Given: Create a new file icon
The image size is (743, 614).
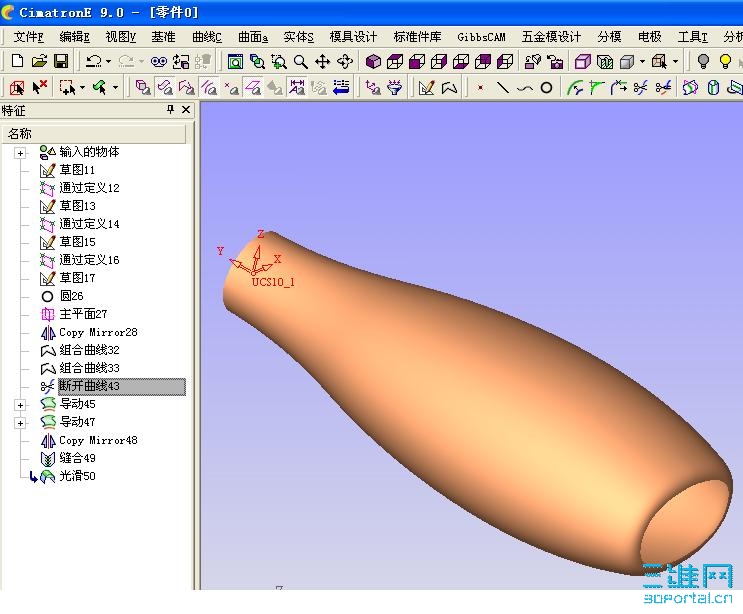Looking at the screenshot, I should pos(17,61).
